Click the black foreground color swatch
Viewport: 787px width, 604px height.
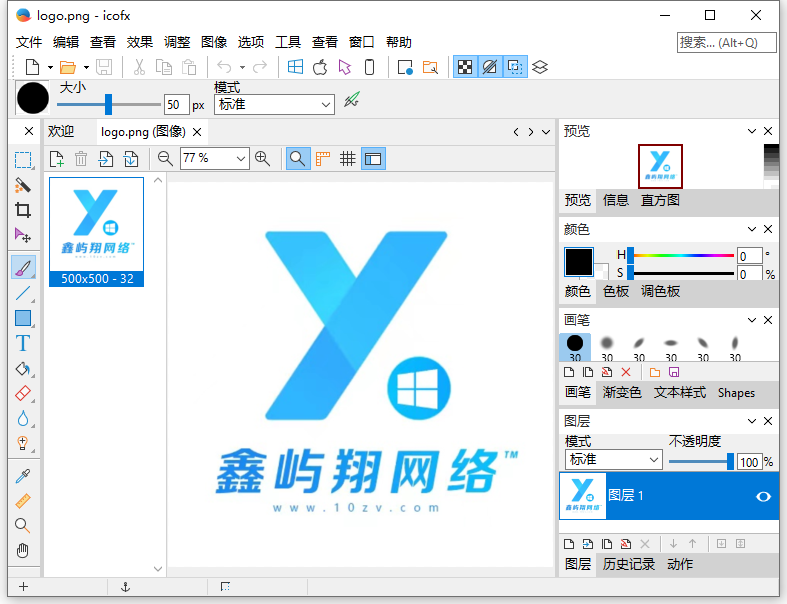click(x=579, y=262)
